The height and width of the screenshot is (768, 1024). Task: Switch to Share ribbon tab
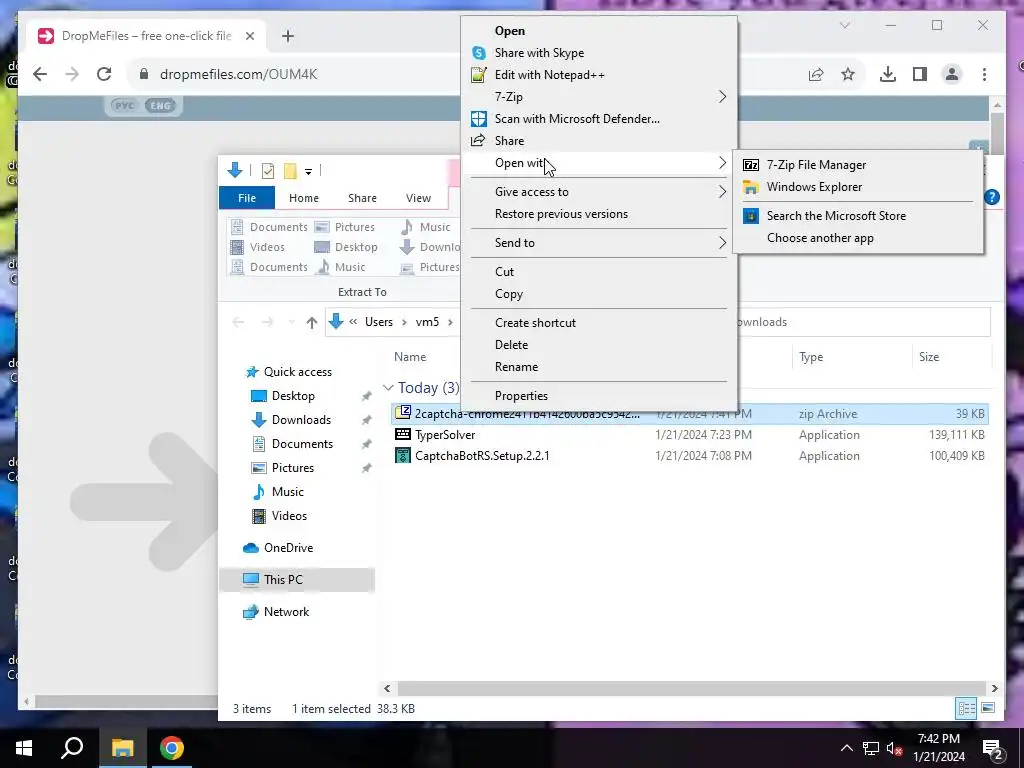[x=362, y=198]
